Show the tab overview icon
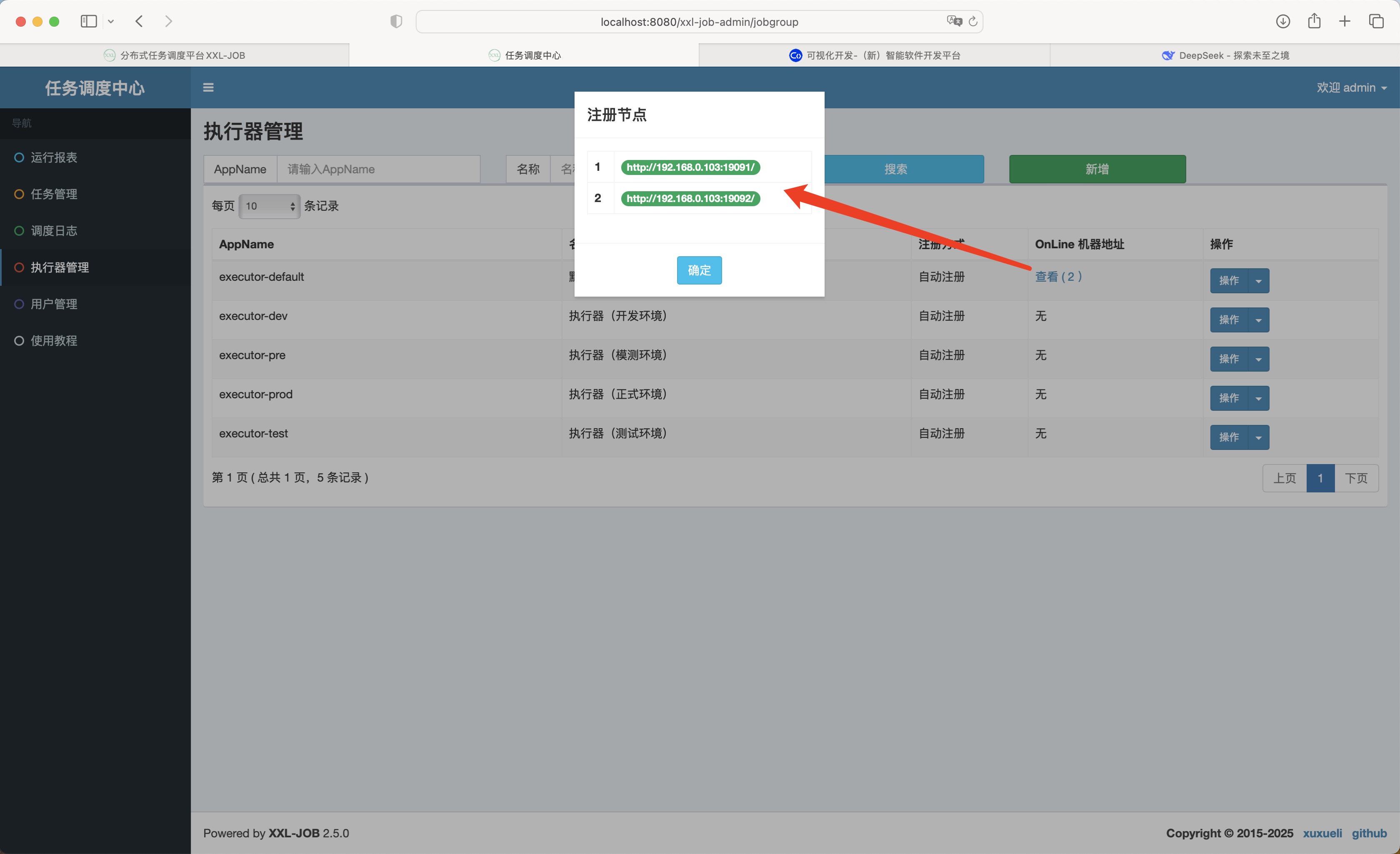This screenshot has width=1400, height=854. coord(1376,22)
